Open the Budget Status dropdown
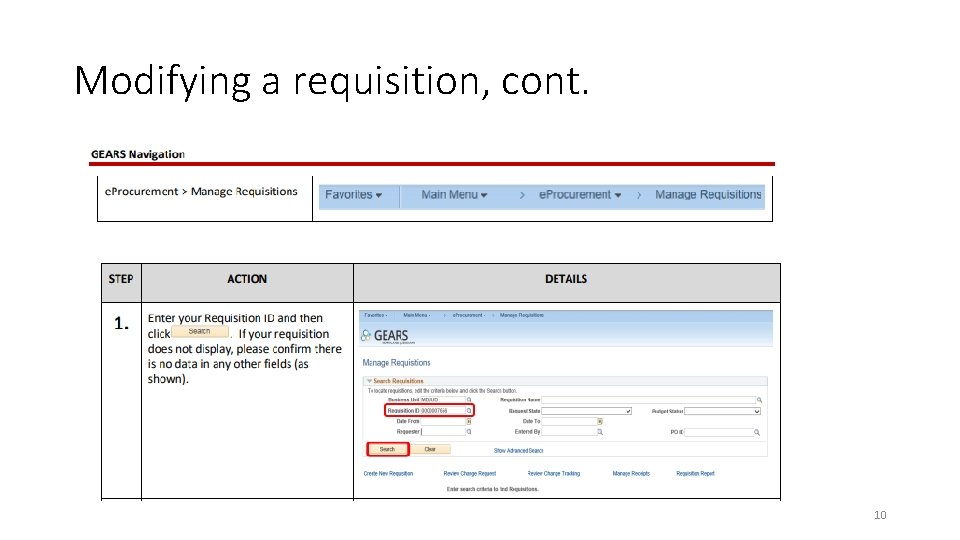Viewport: 960px width, 540px height. tap(722, 411)
